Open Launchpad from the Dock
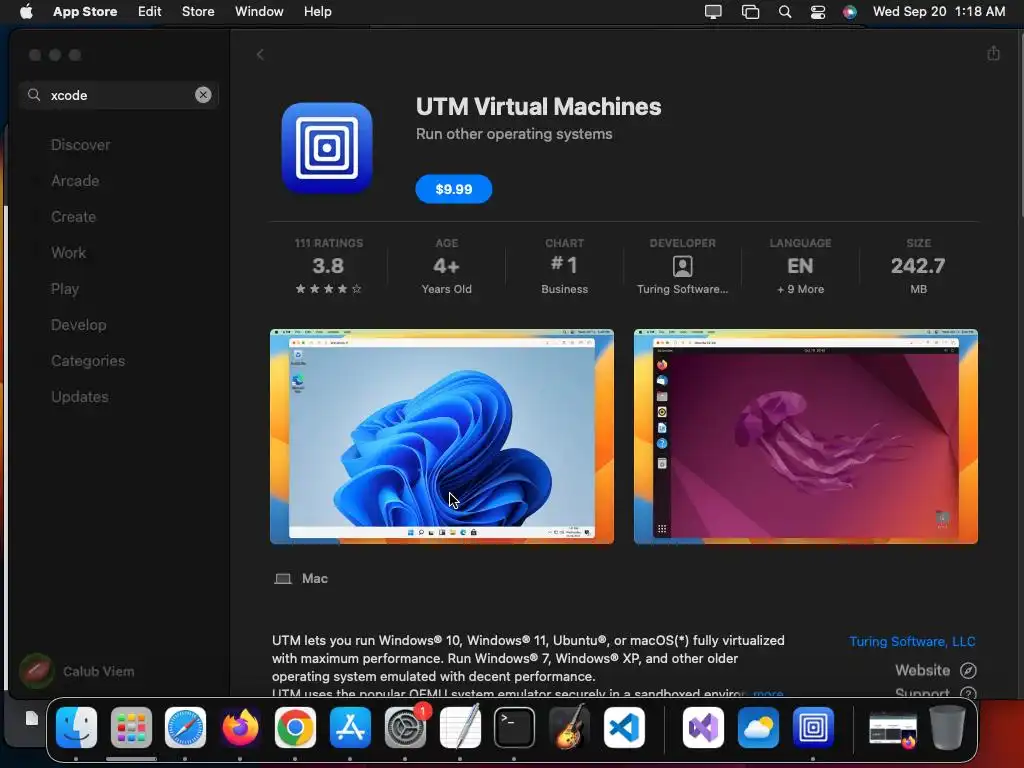Screen dimensions: 1024x768 (x=131, y=727)
